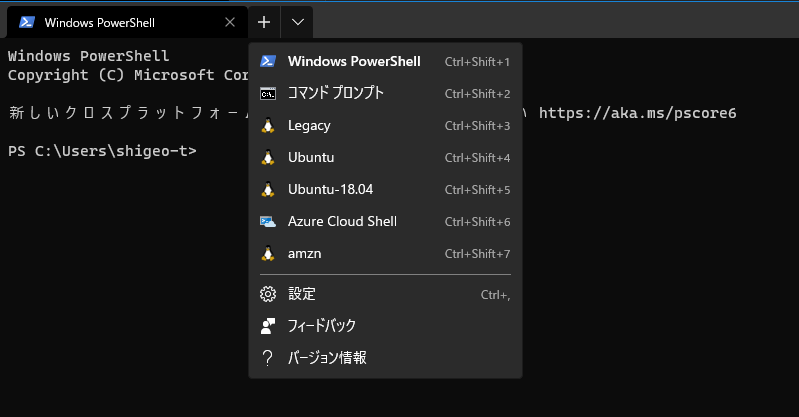Click the Ctrl+Shift+4 shortcut label
Screen dimensions: 799x417
click(x=477, y=158)
